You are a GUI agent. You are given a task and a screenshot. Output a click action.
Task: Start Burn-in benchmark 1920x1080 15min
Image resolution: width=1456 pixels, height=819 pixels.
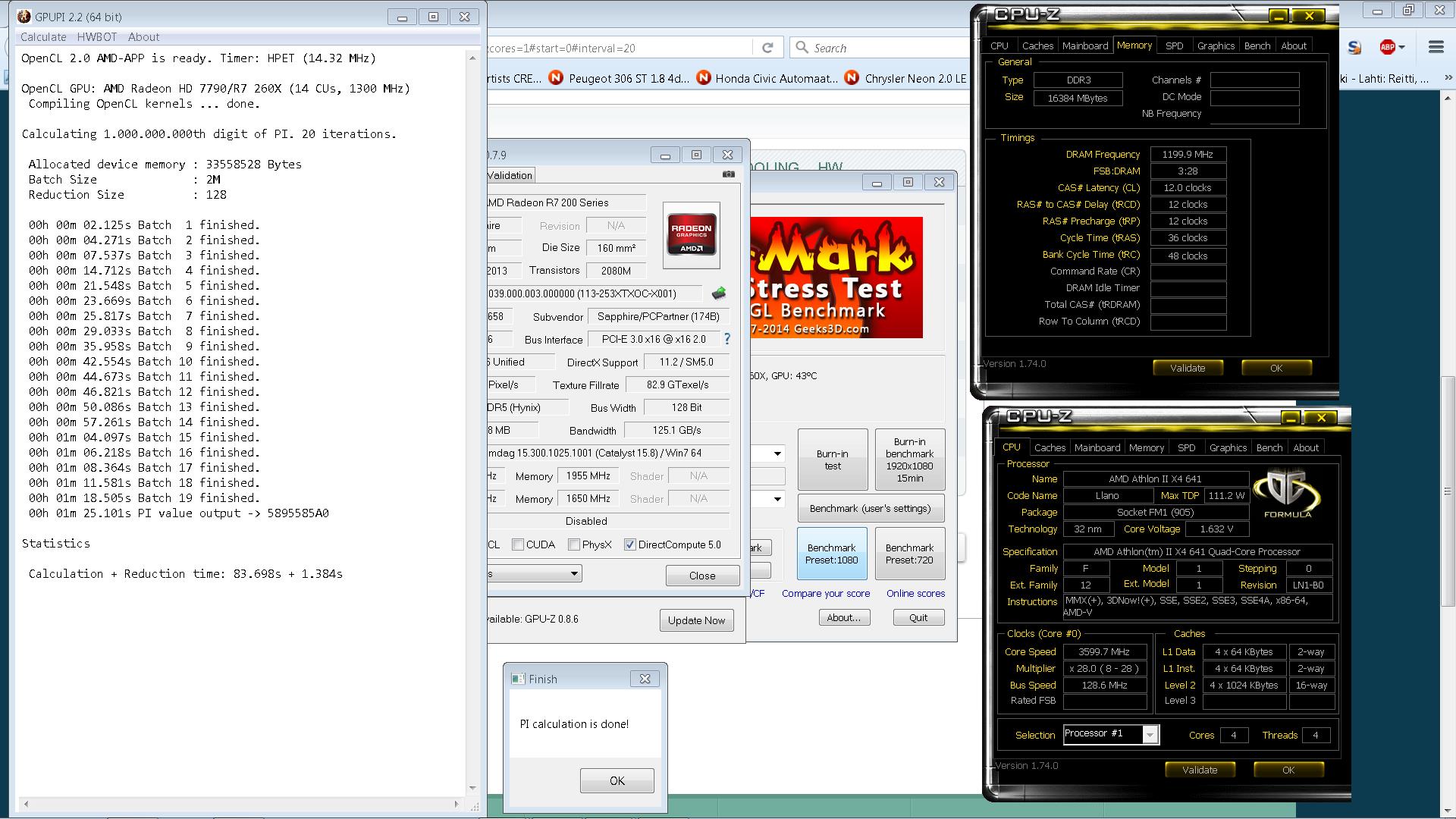click(910, 460)
